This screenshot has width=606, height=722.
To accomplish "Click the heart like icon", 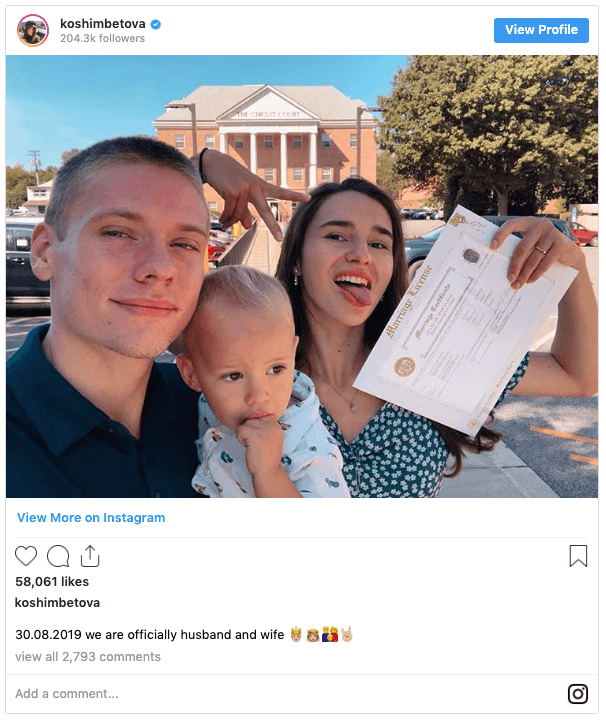I will (x=26, y=556).
